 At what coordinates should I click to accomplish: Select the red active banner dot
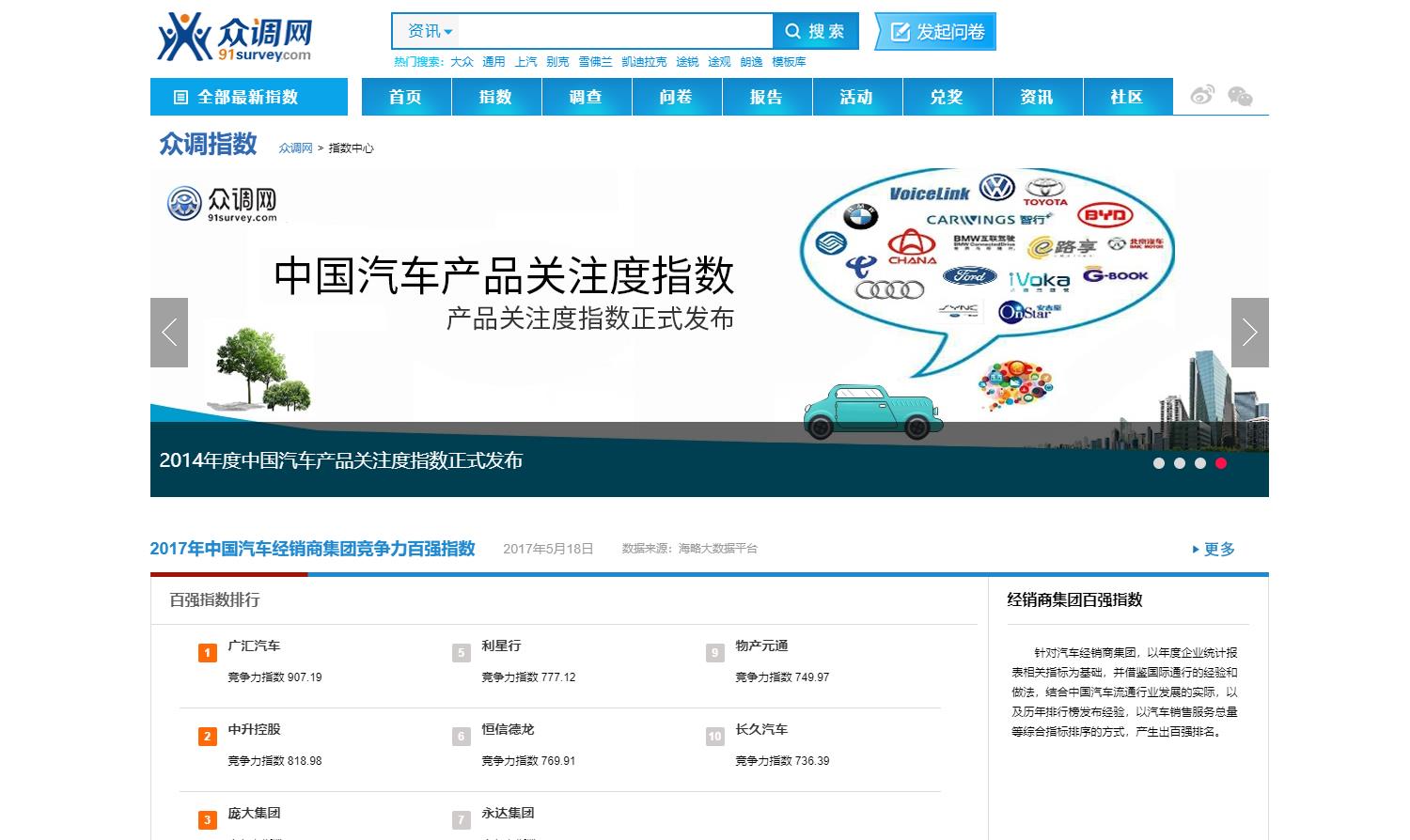(1221, 463)
